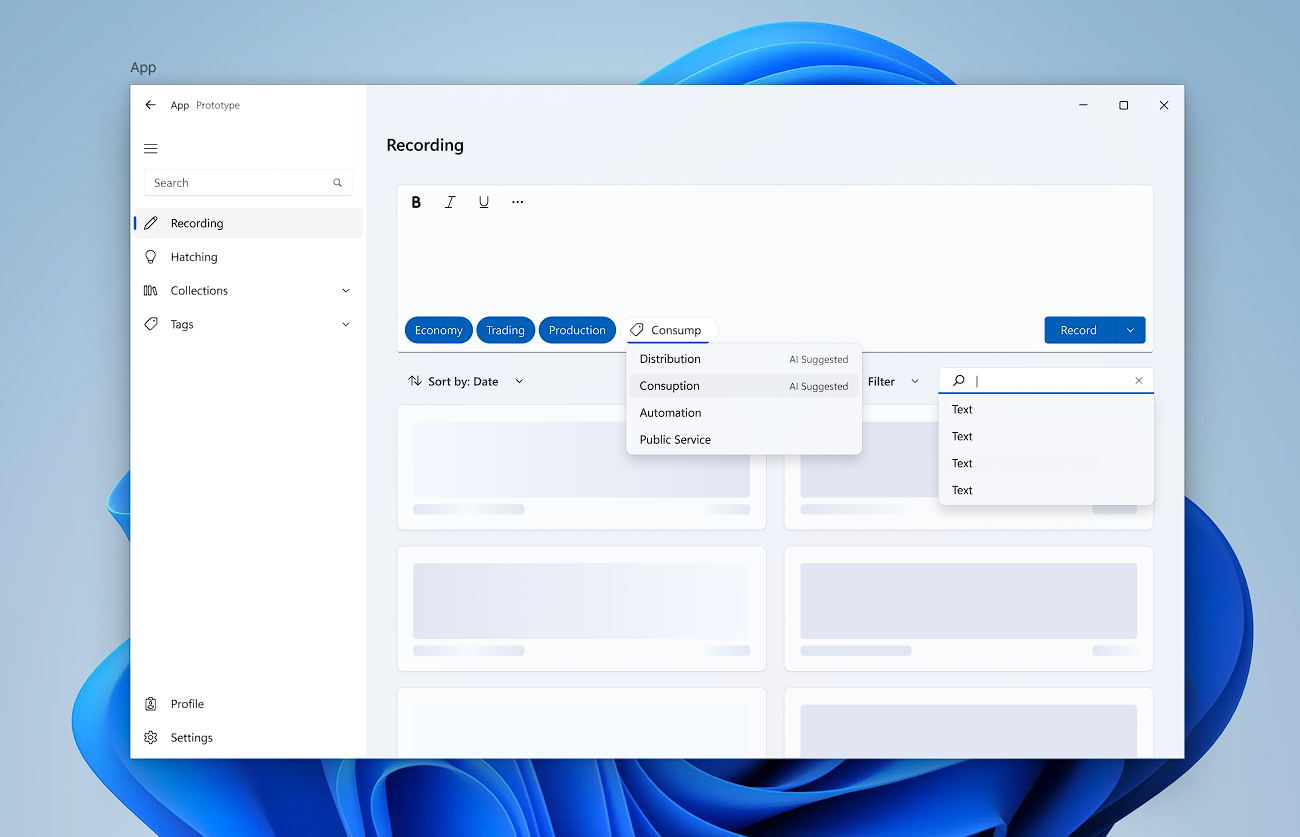Open Tags in the sidebar
Screen dimensions: 1300x837
click(x=248, y=325)
